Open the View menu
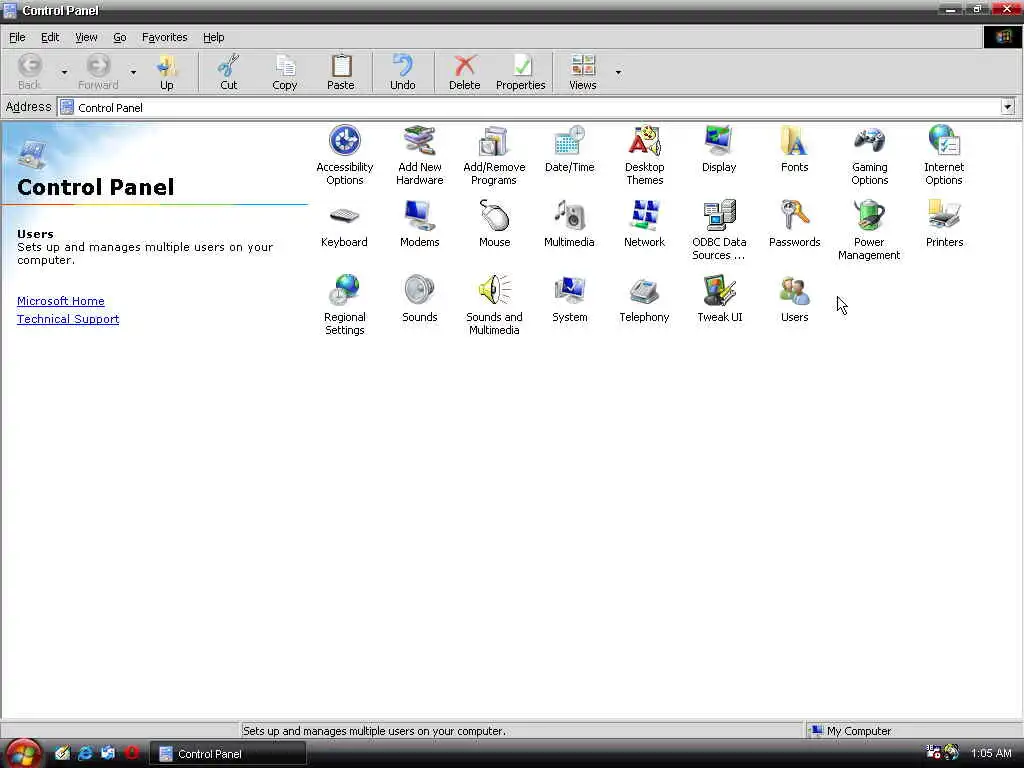 (86, 37)
